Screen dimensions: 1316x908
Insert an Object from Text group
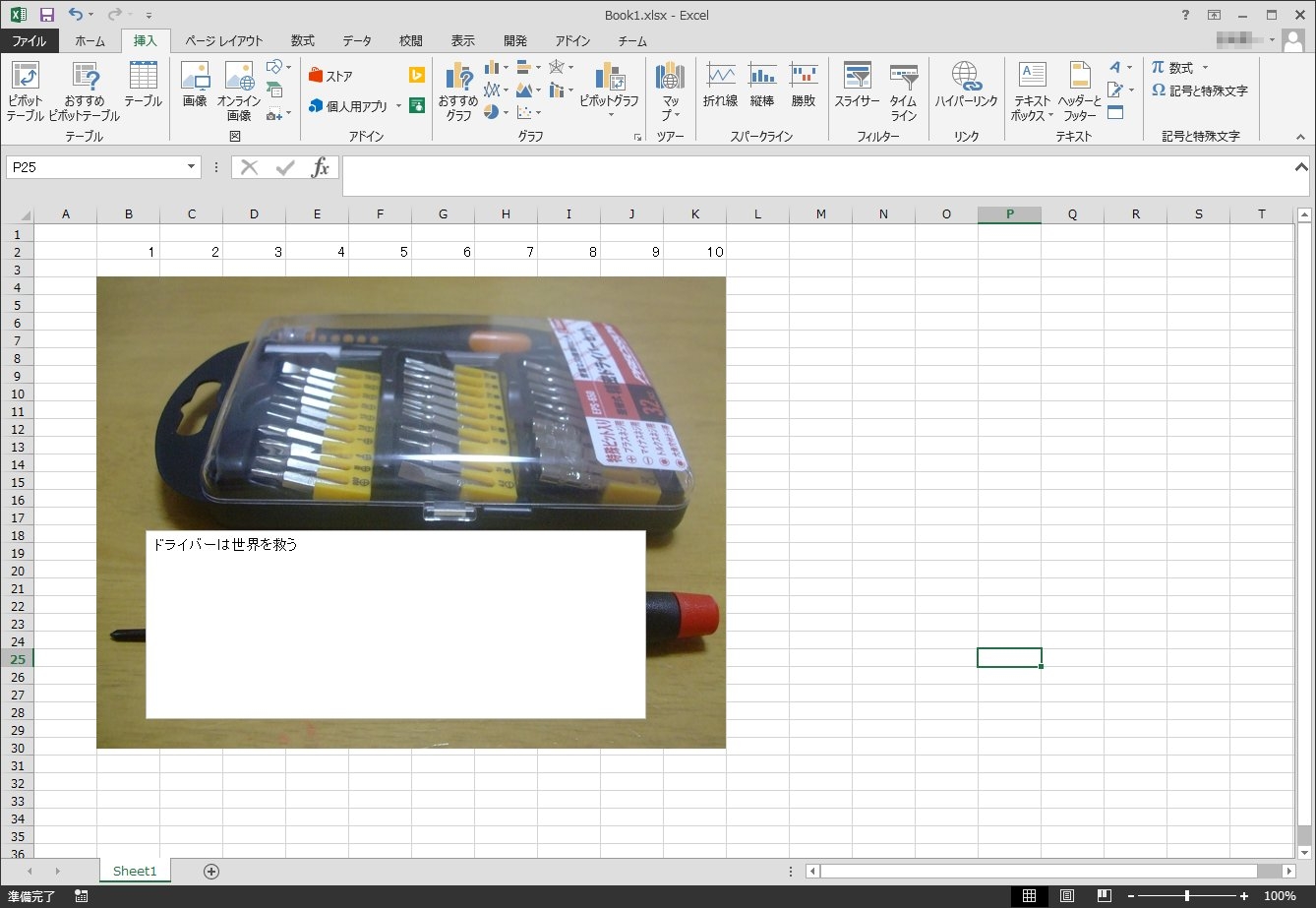pos(1115,112)
